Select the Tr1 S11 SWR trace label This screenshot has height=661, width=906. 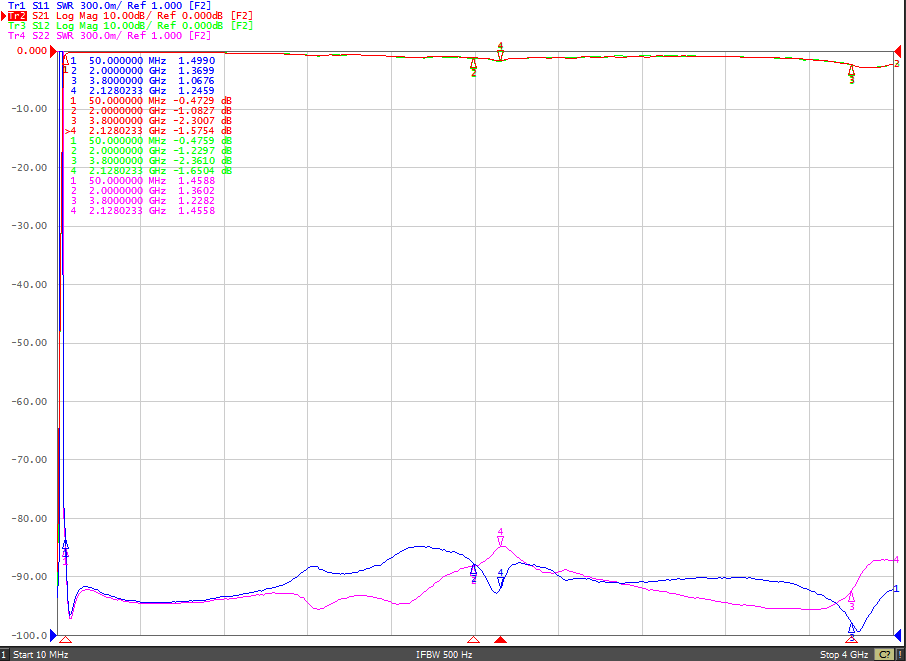click(x=109, y=5)
